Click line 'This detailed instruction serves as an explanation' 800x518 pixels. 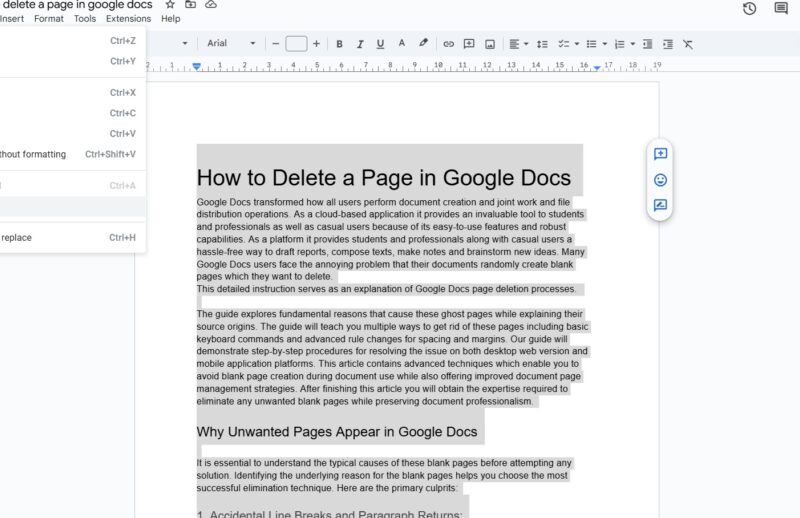(x=386, y=289)
